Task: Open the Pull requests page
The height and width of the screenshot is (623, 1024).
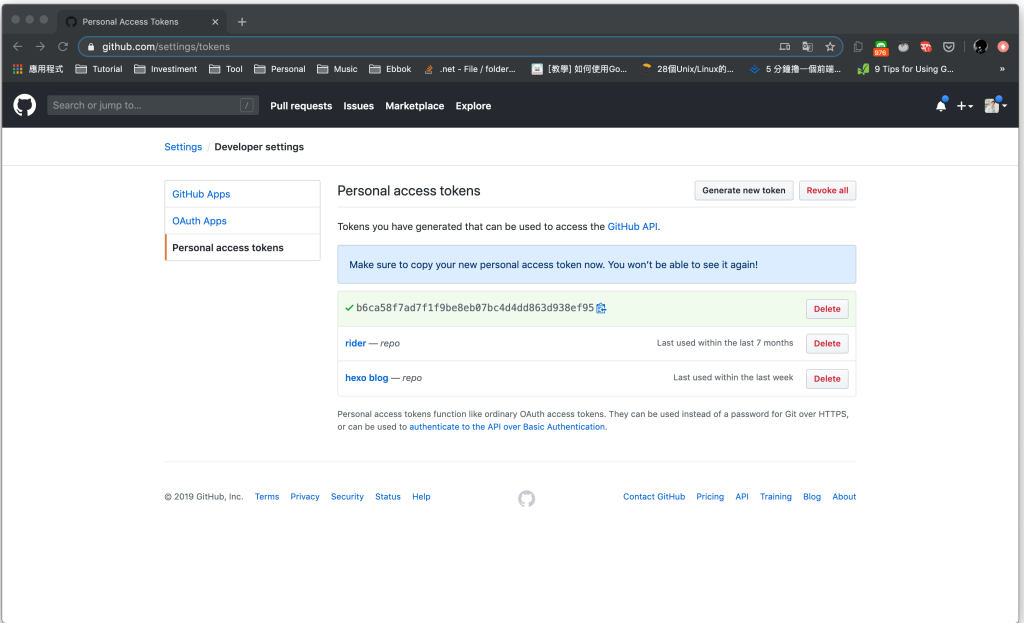Action: point(301,106)
